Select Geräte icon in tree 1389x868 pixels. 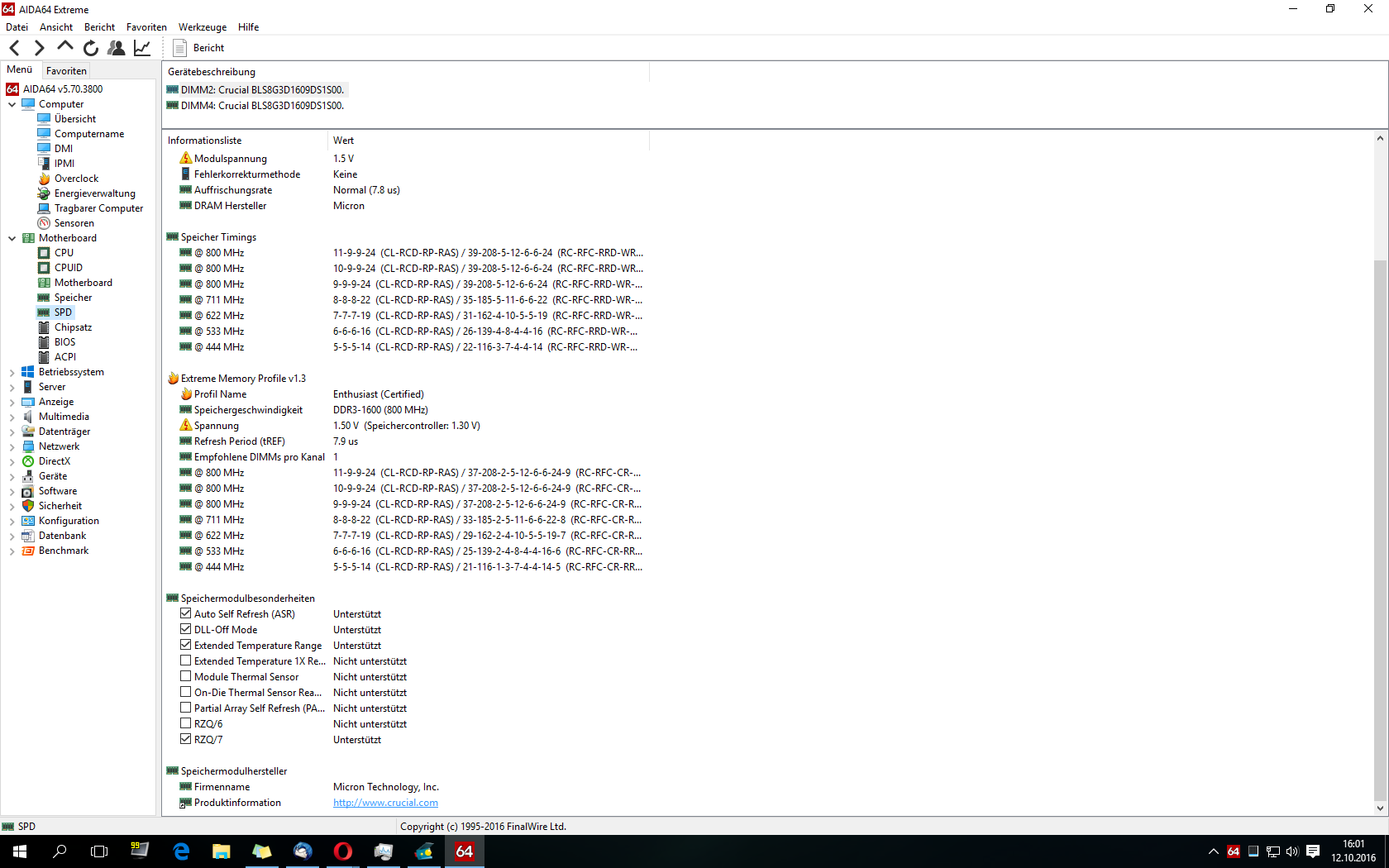click(28, 476)
